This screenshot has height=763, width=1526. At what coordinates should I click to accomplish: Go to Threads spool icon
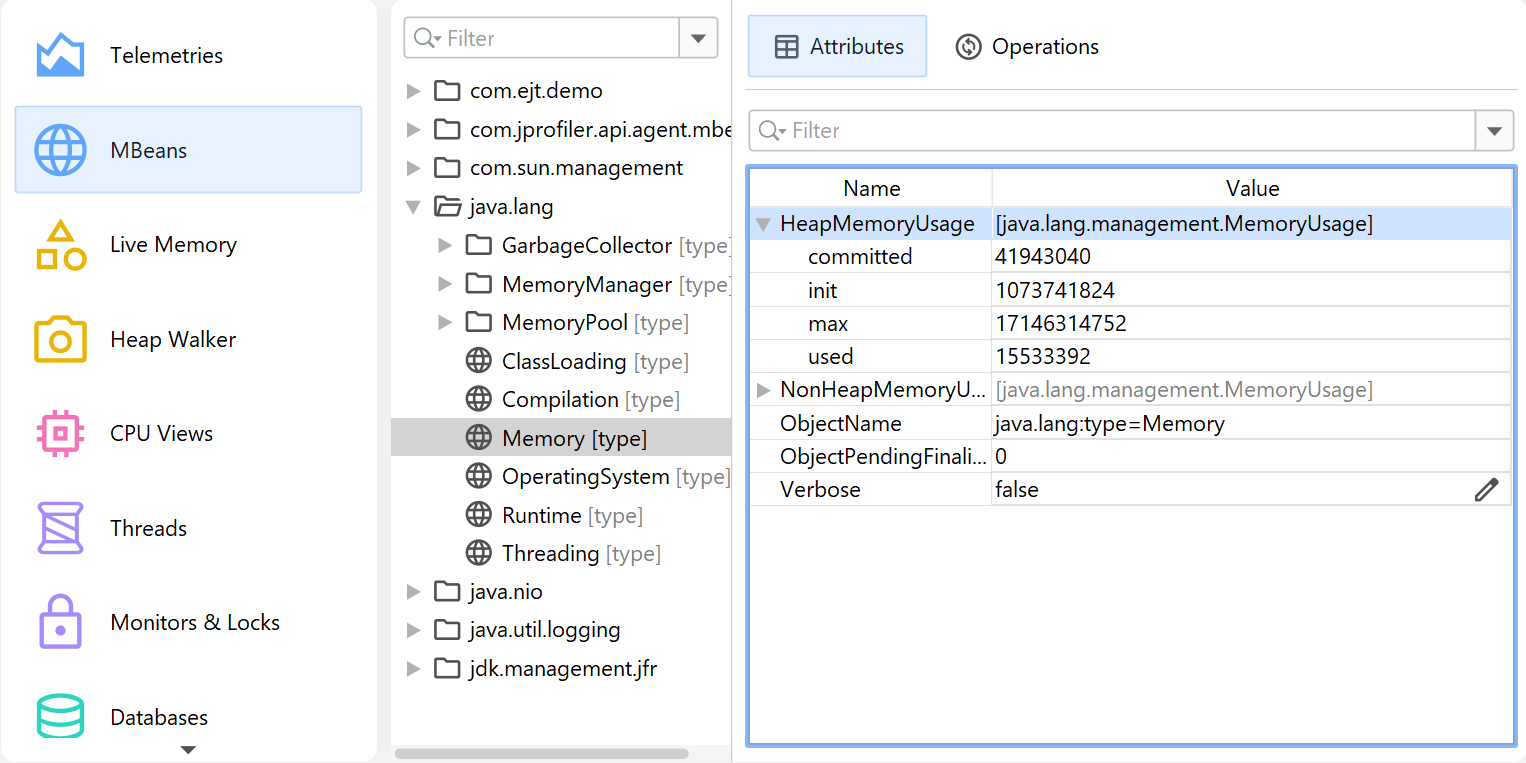click(x=60, y=528)
